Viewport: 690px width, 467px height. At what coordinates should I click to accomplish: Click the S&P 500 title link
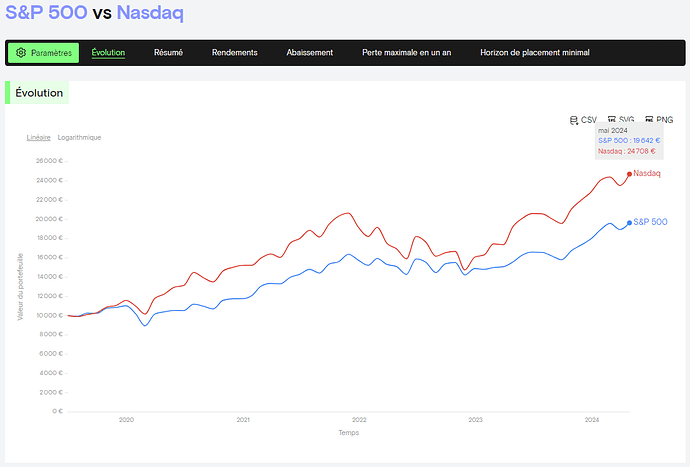46,12
